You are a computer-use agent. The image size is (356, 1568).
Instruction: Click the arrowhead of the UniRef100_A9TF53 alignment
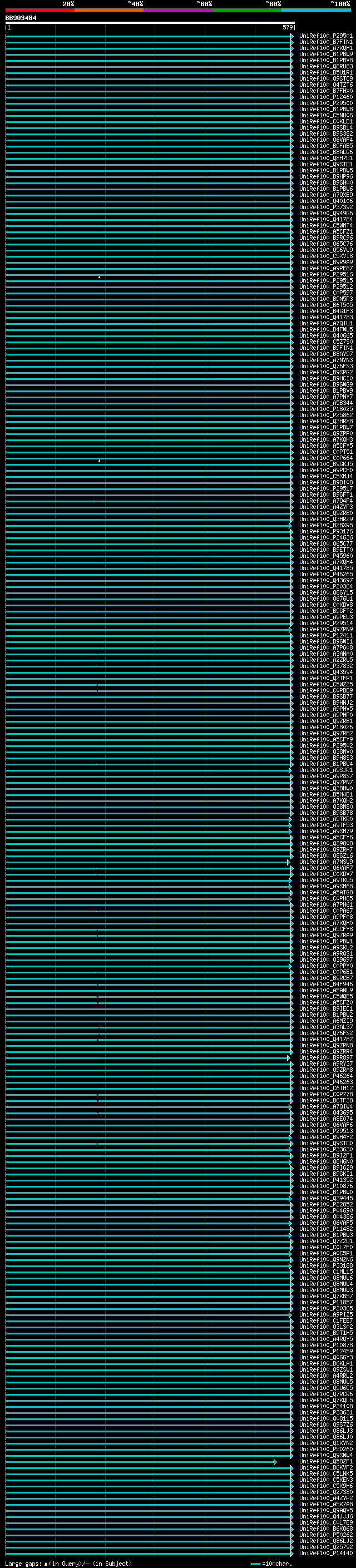pyautogui.click(x=290, y=825)
